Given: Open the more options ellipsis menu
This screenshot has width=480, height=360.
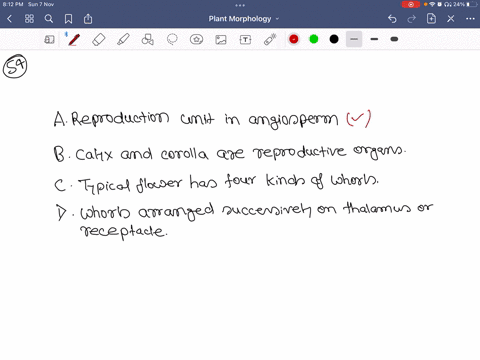Looking at the screenshot, I should [470, 19].
